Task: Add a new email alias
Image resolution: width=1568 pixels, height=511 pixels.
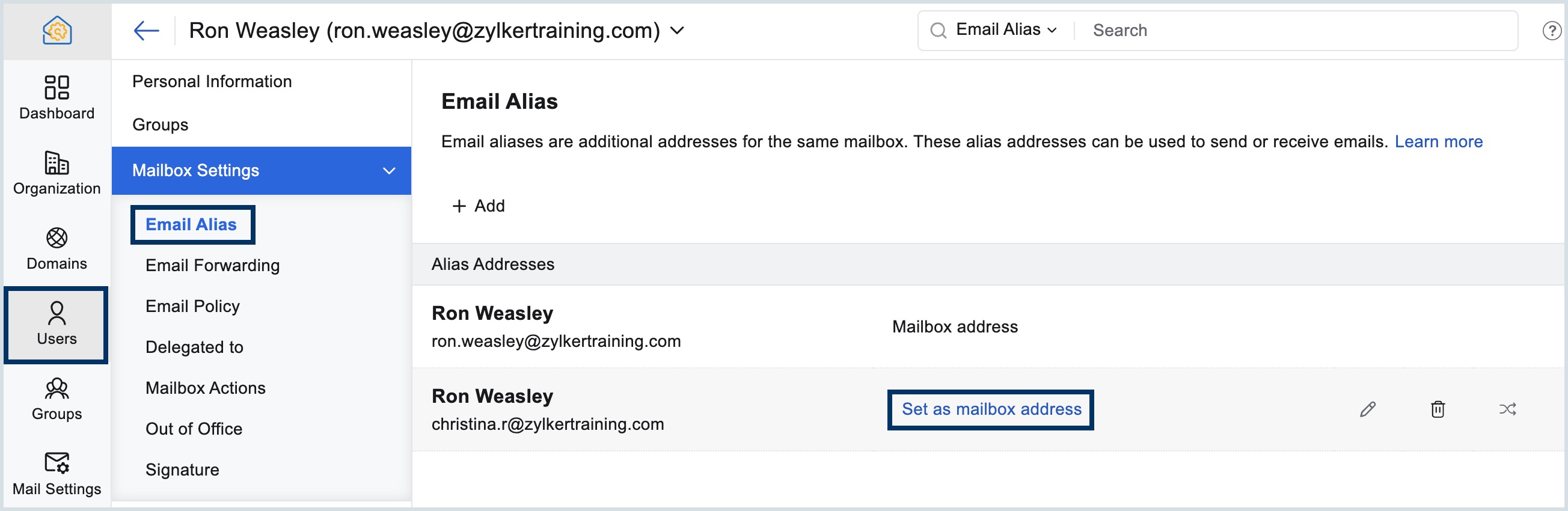Action: point(479,206)
